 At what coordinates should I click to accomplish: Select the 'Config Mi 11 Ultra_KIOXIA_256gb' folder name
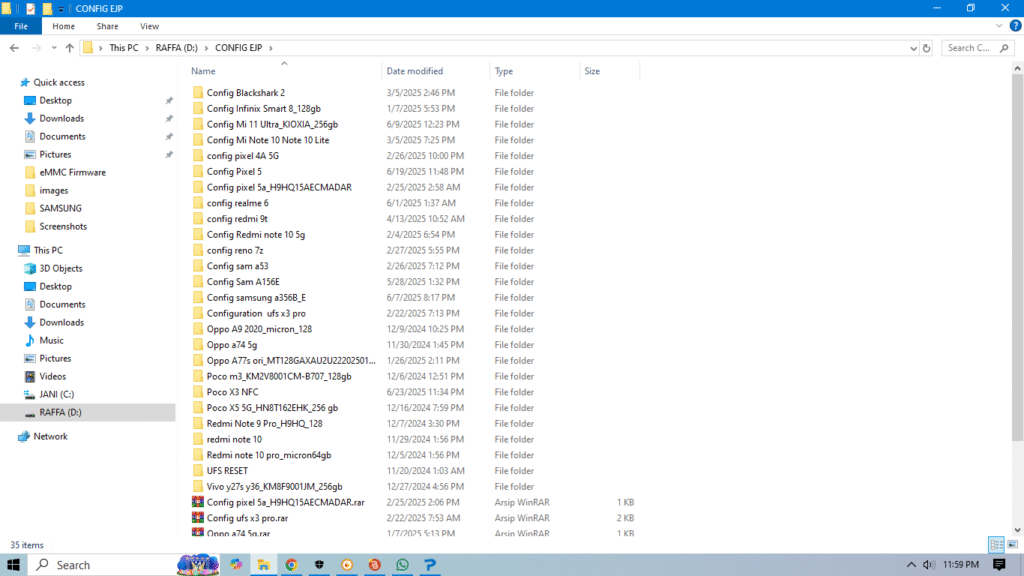pos(272,124)
